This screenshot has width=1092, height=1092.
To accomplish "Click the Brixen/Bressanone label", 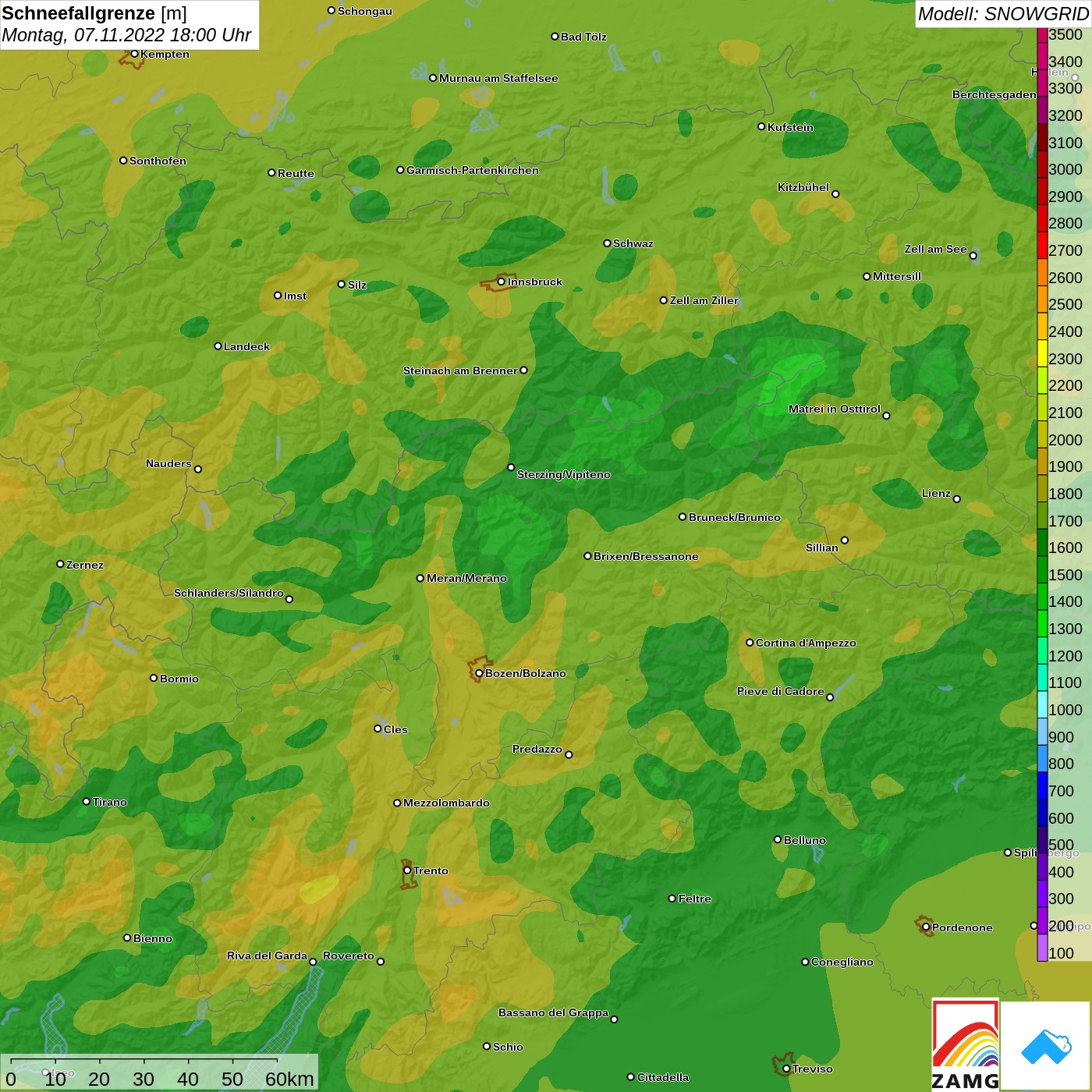I will (646, 556).
